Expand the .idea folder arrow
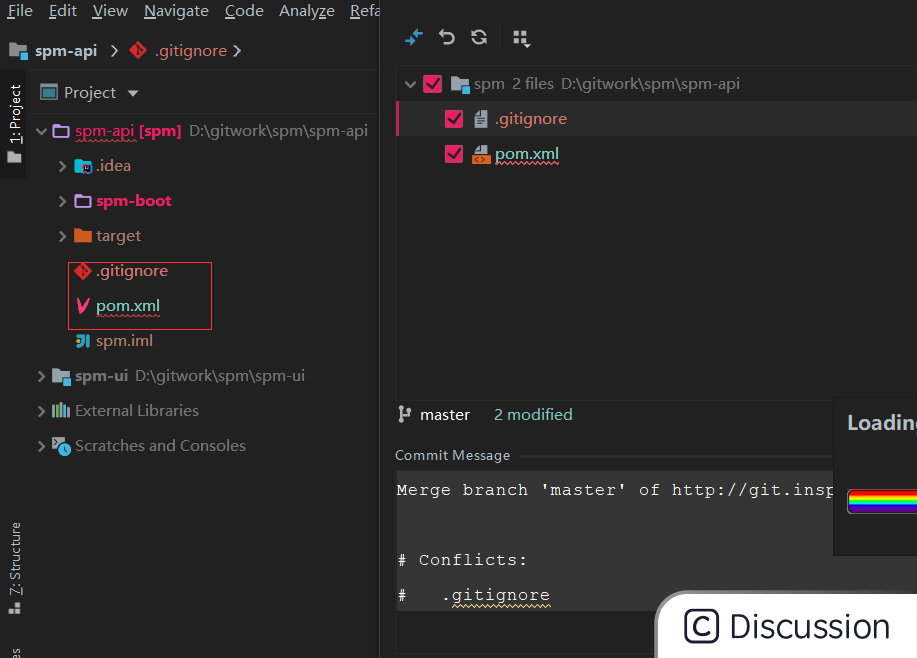Image resolution: width=917 pixels, height=658 pixels. [63, 166]
